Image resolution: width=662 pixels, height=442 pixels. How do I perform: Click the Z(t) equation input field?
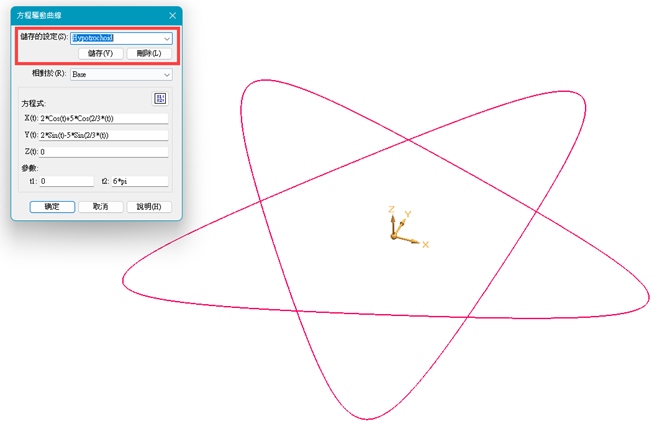tap(103, 152)
